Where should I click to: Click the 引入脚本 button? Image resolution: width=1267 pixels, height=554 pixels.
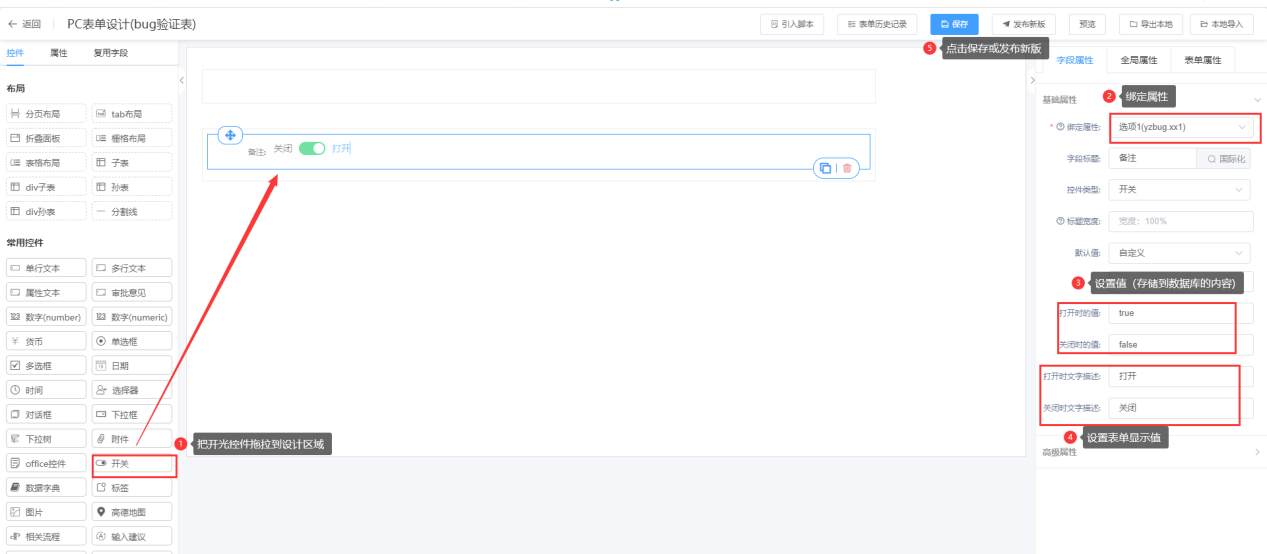(791, 24)
